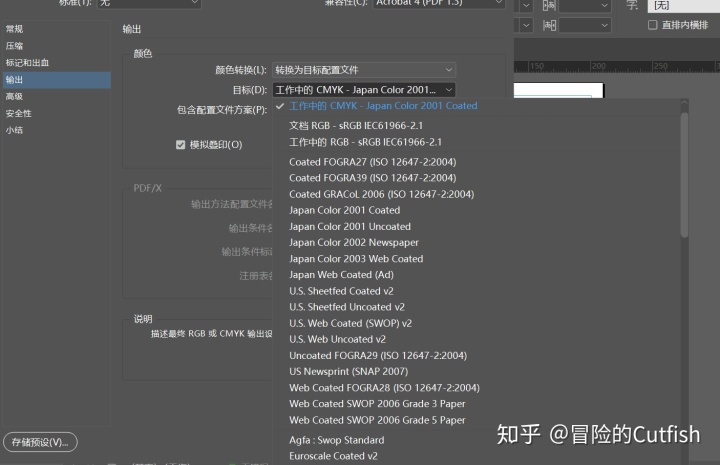Open the 颜色转换 dropdown
720x465 pixels.
pos(364,70)
